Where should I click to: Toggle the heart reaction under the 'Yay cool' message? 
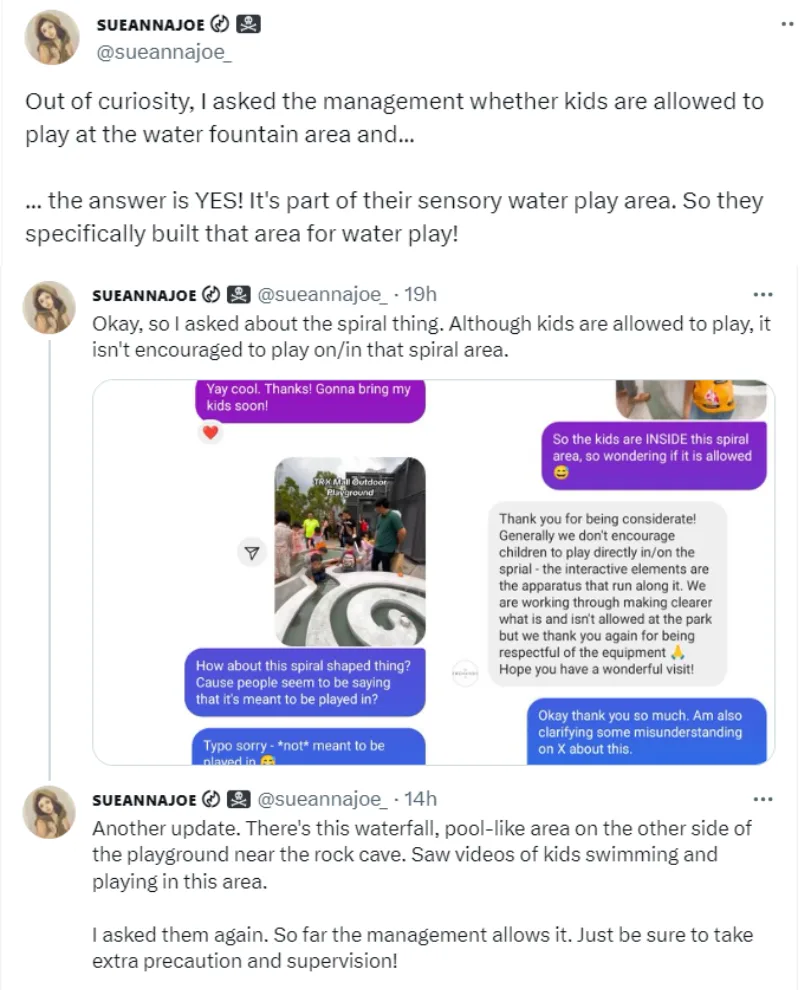click(210, 433)
